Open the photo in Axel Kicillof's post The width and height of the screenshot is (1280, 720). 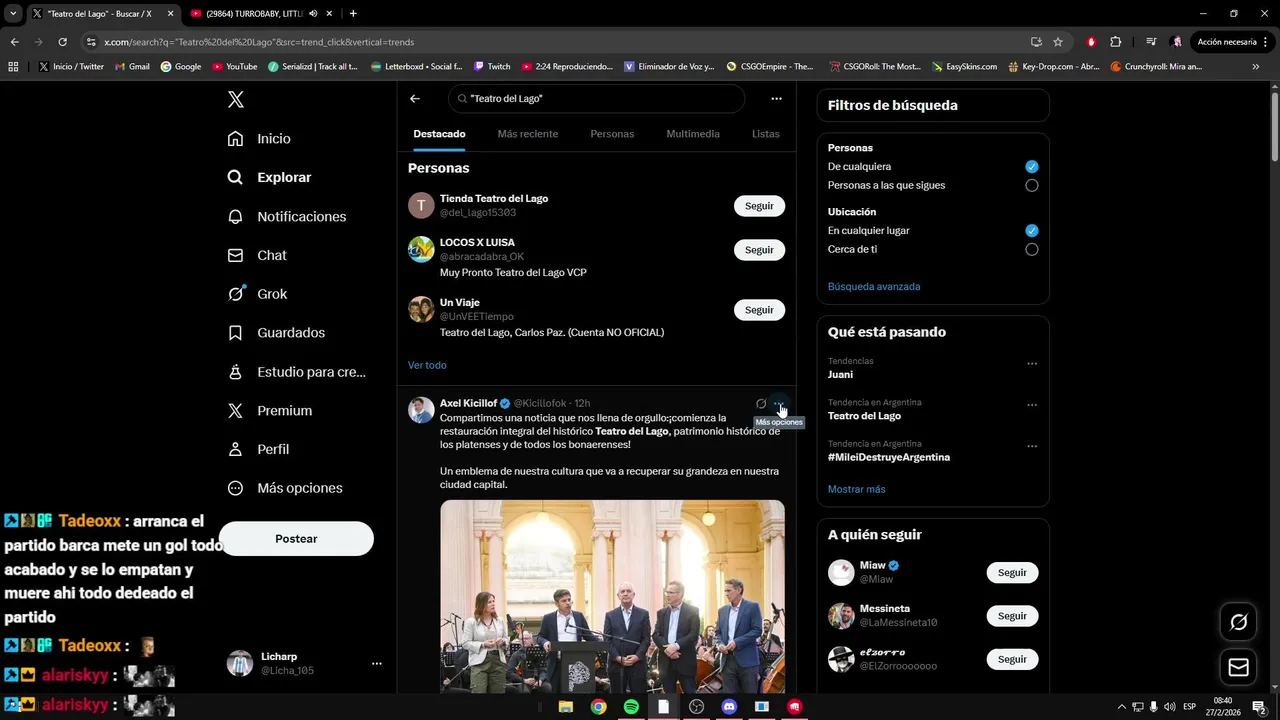[x=612, y=596]
